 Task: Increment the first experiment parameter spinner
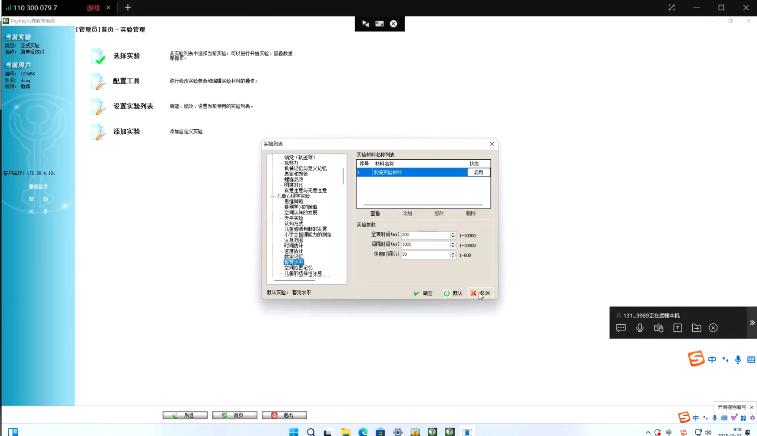click(453, 233)
